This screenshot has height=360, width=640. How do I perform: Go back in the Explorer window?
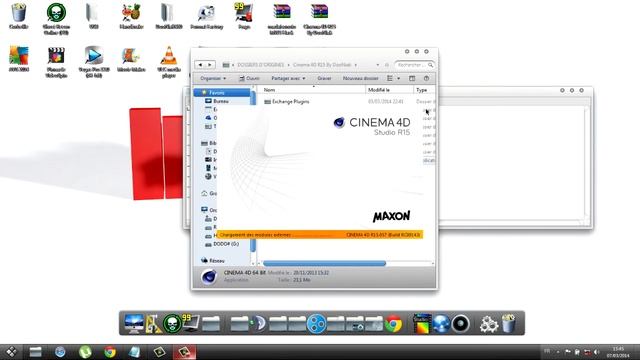tap(200, 64)
